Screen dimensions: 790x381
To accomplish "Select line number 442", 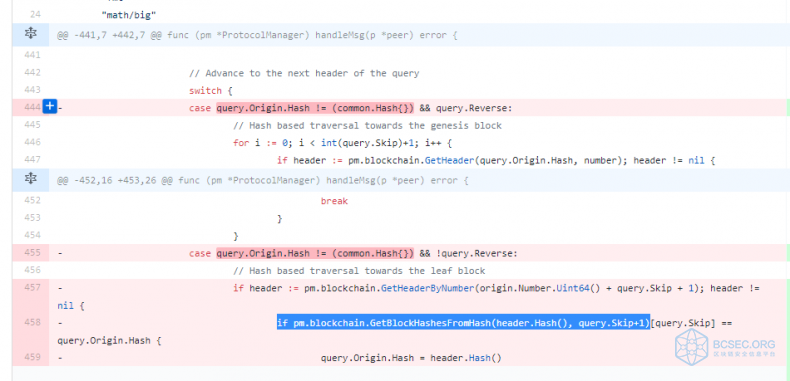I will click(32, 73).
